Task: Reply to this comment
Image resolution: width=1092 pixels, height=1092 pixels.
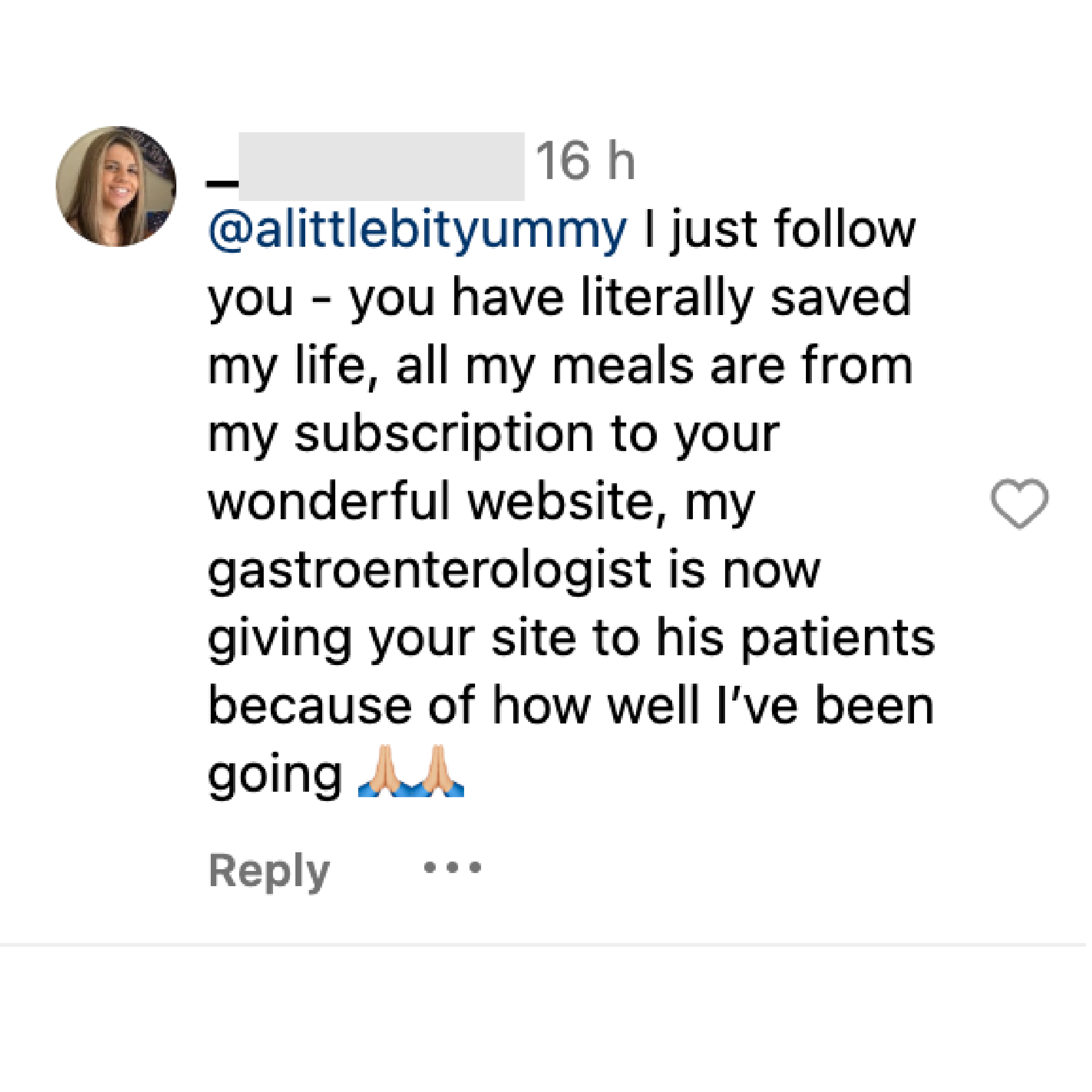Action: point(269,871)
